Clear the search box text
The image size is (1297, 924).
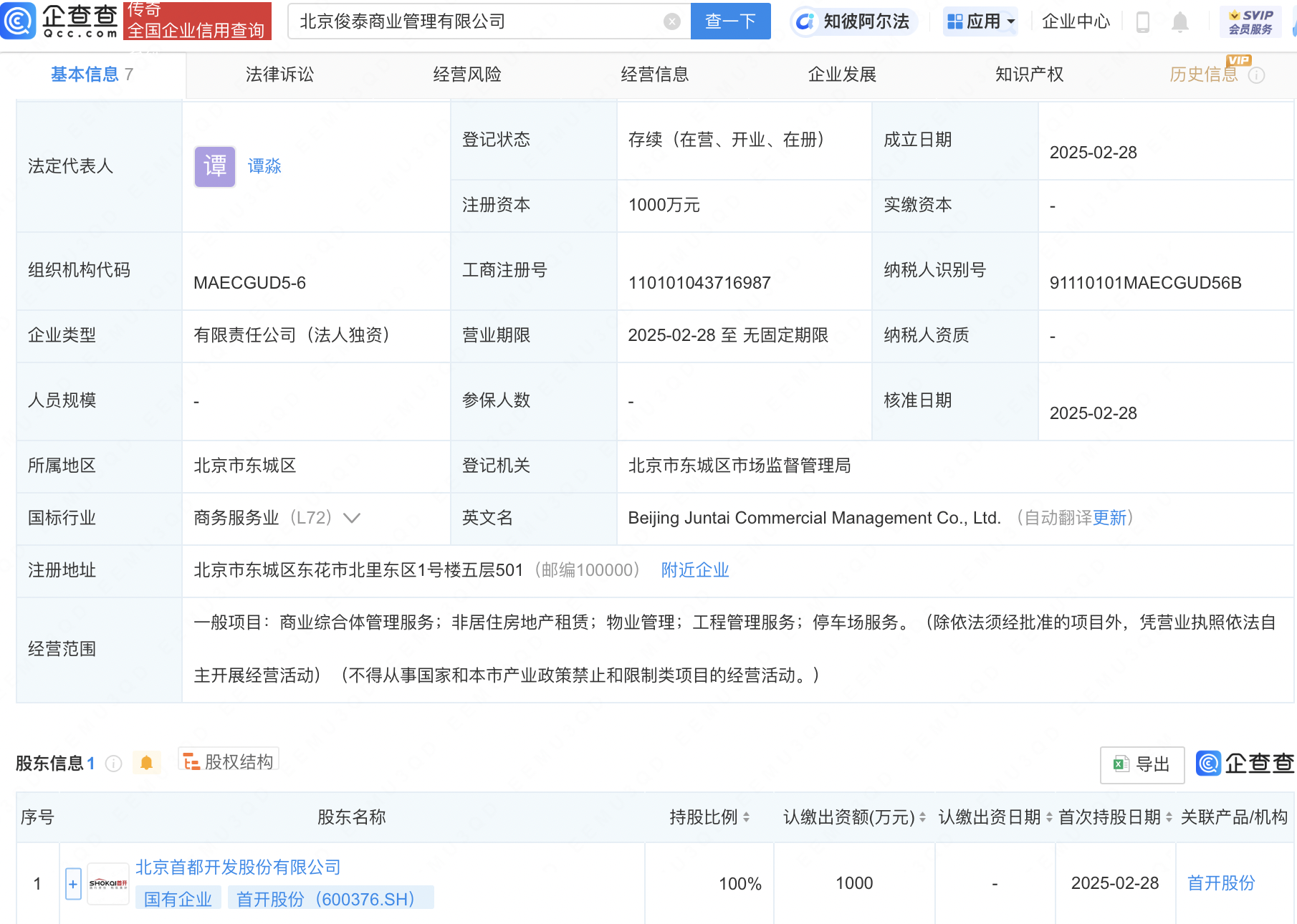pyautogui.click(x=671, y=21)
